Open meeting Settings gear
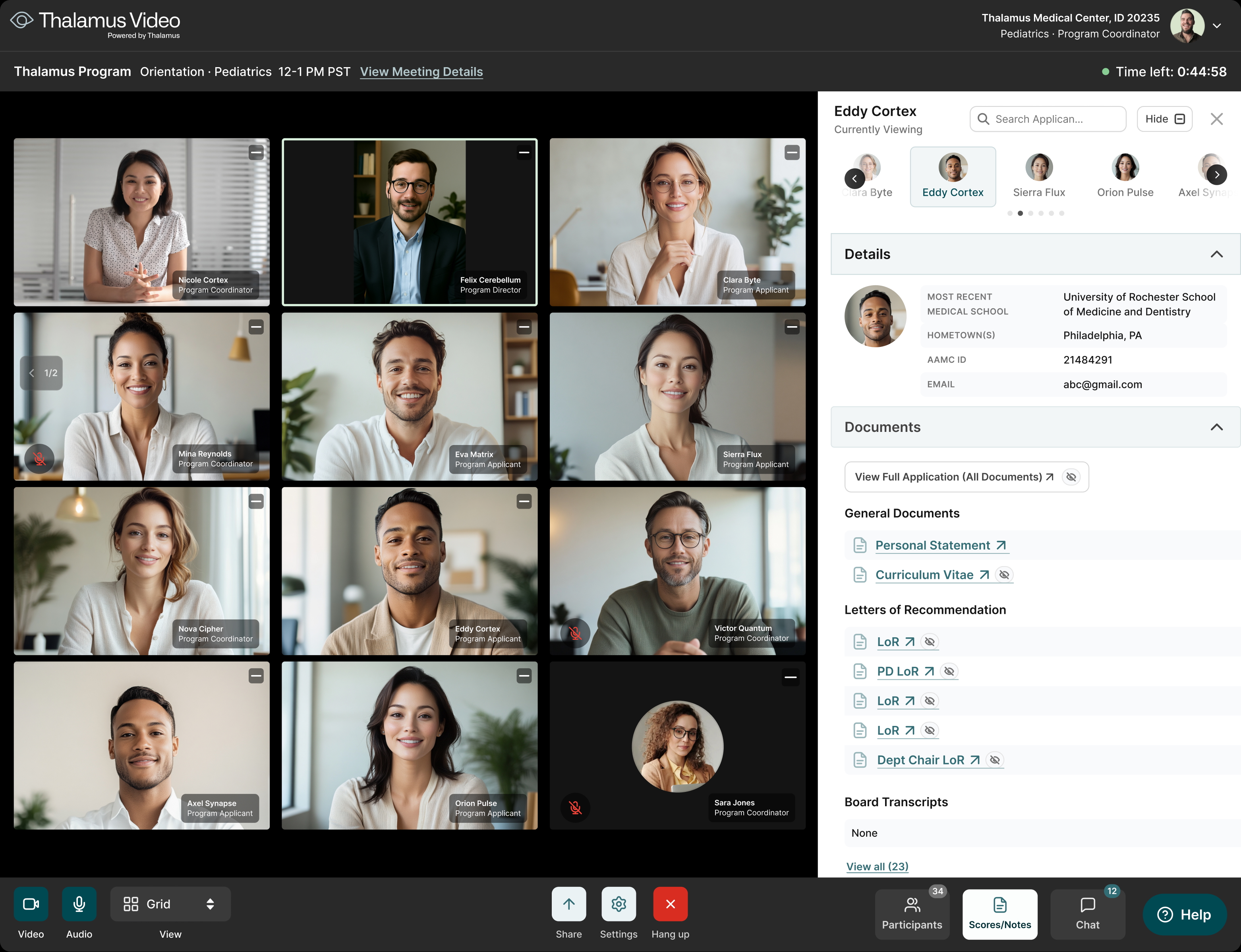1241x952 pixels. 618,904
